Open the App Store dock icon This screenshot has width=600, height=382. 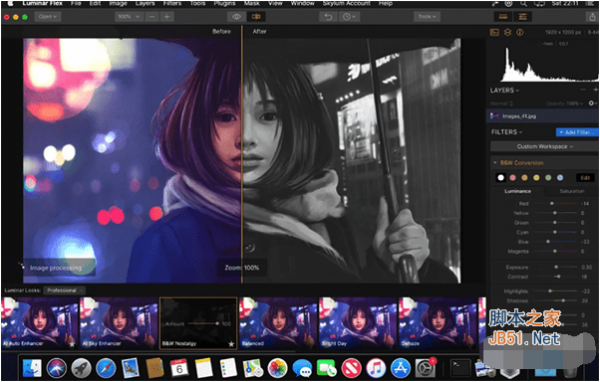point(400,368)
